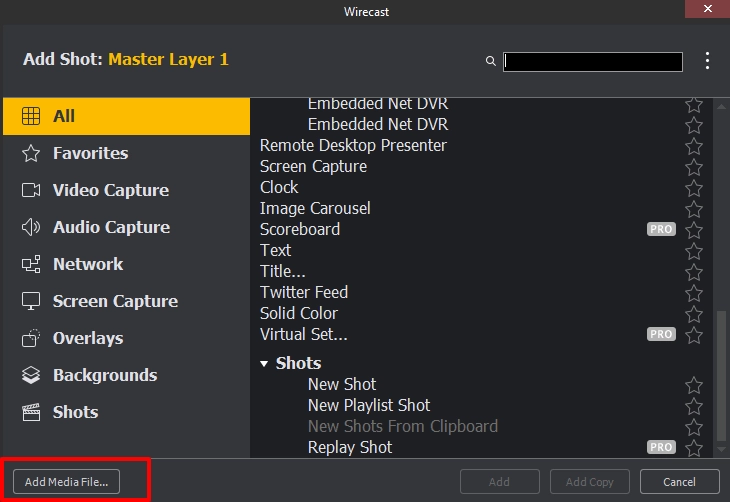730x502 pixels.
Task: Select the Solid Color source
Action: [481, 313]
